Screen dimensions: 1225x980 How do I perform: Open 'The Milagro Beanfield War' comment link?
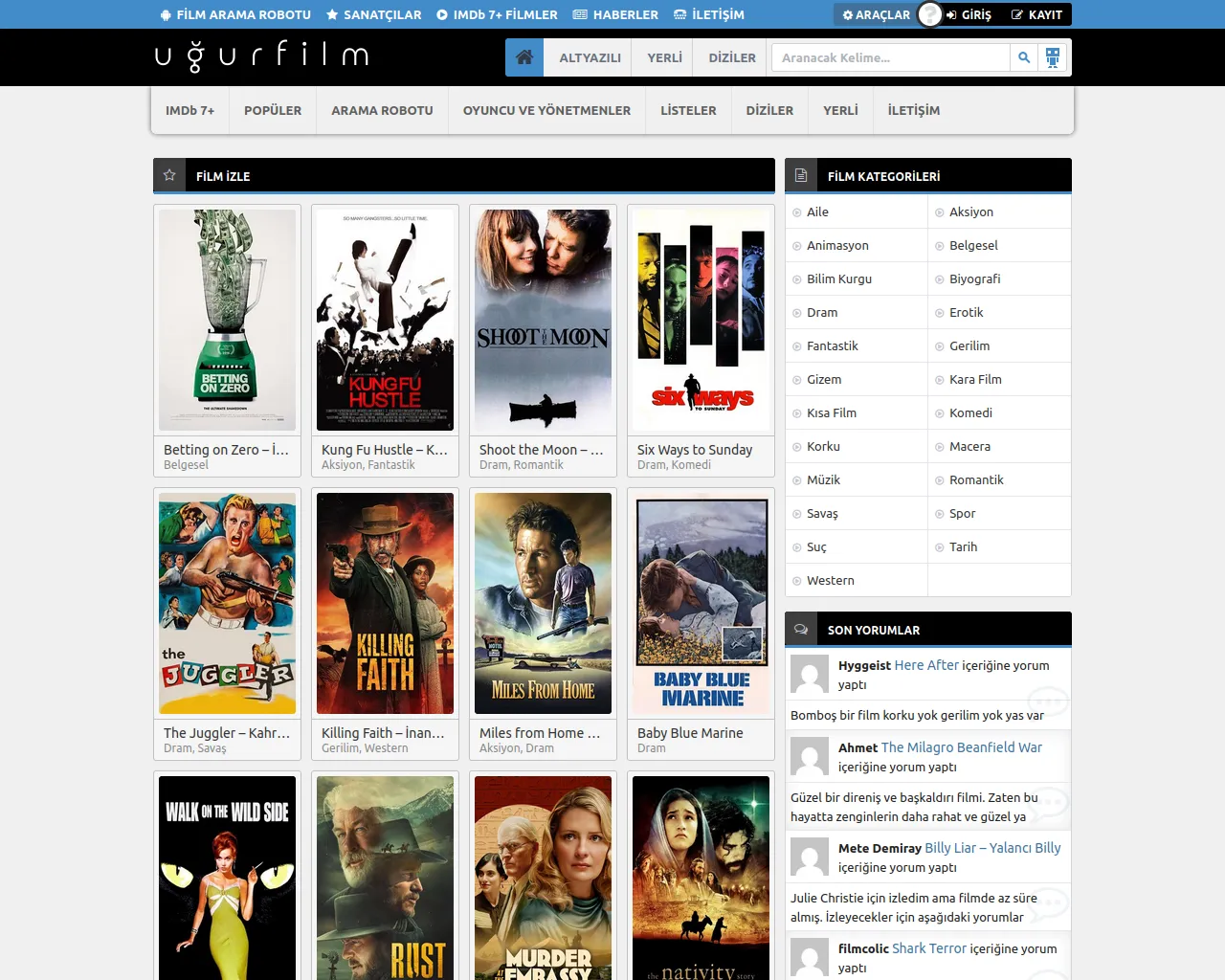tap(962, 747)
